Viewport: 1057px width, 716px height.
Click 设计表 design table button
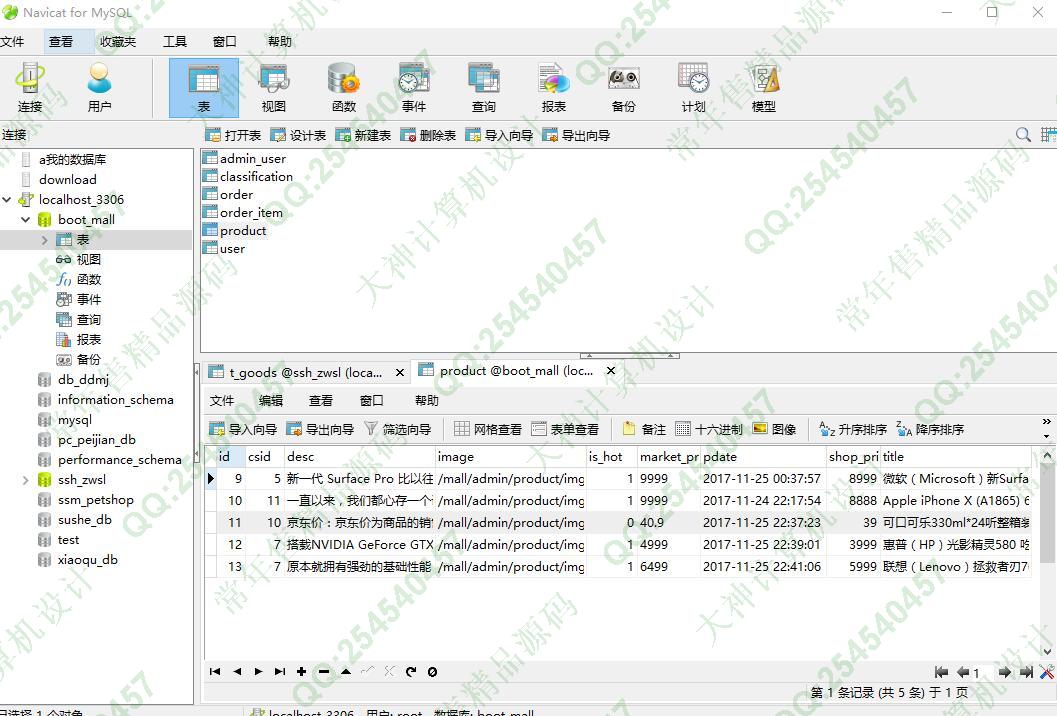coord(298,136)
